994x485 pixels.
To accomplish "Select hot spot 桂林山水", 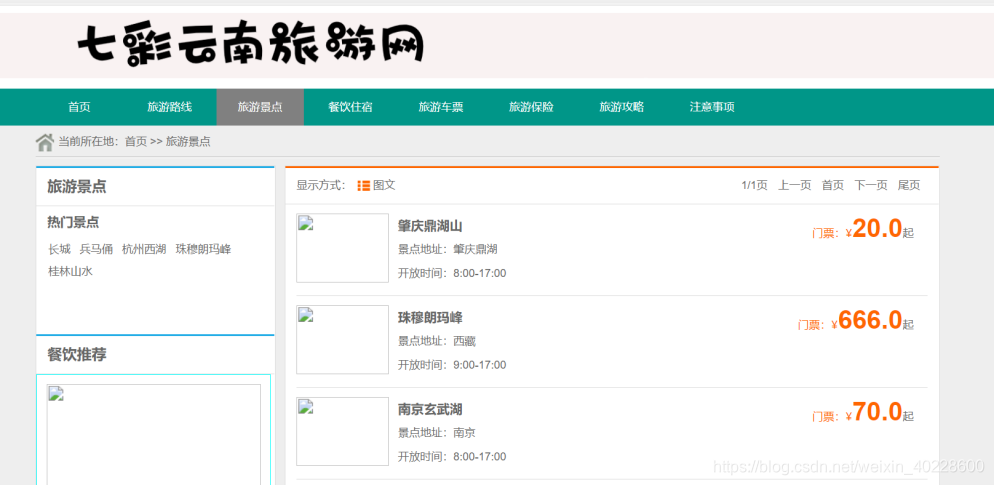I will coord(70,271).
